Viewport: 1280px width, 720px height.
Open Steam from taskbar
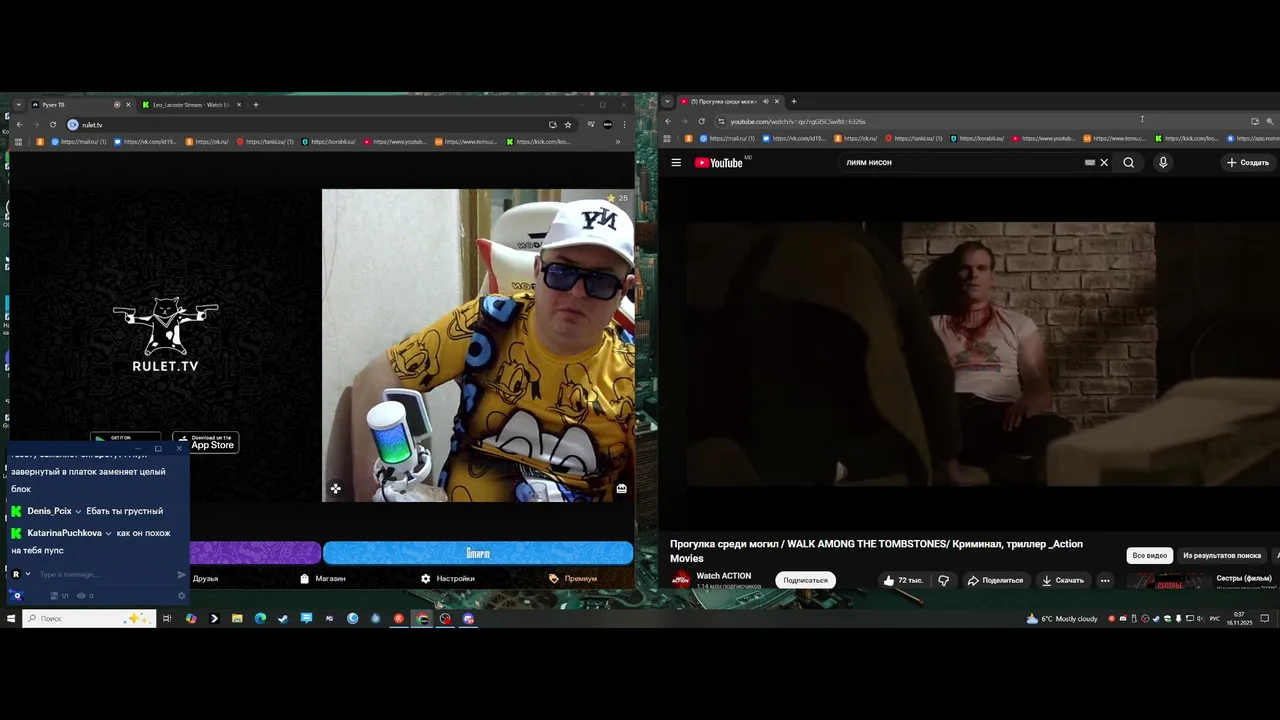(283, 619)
